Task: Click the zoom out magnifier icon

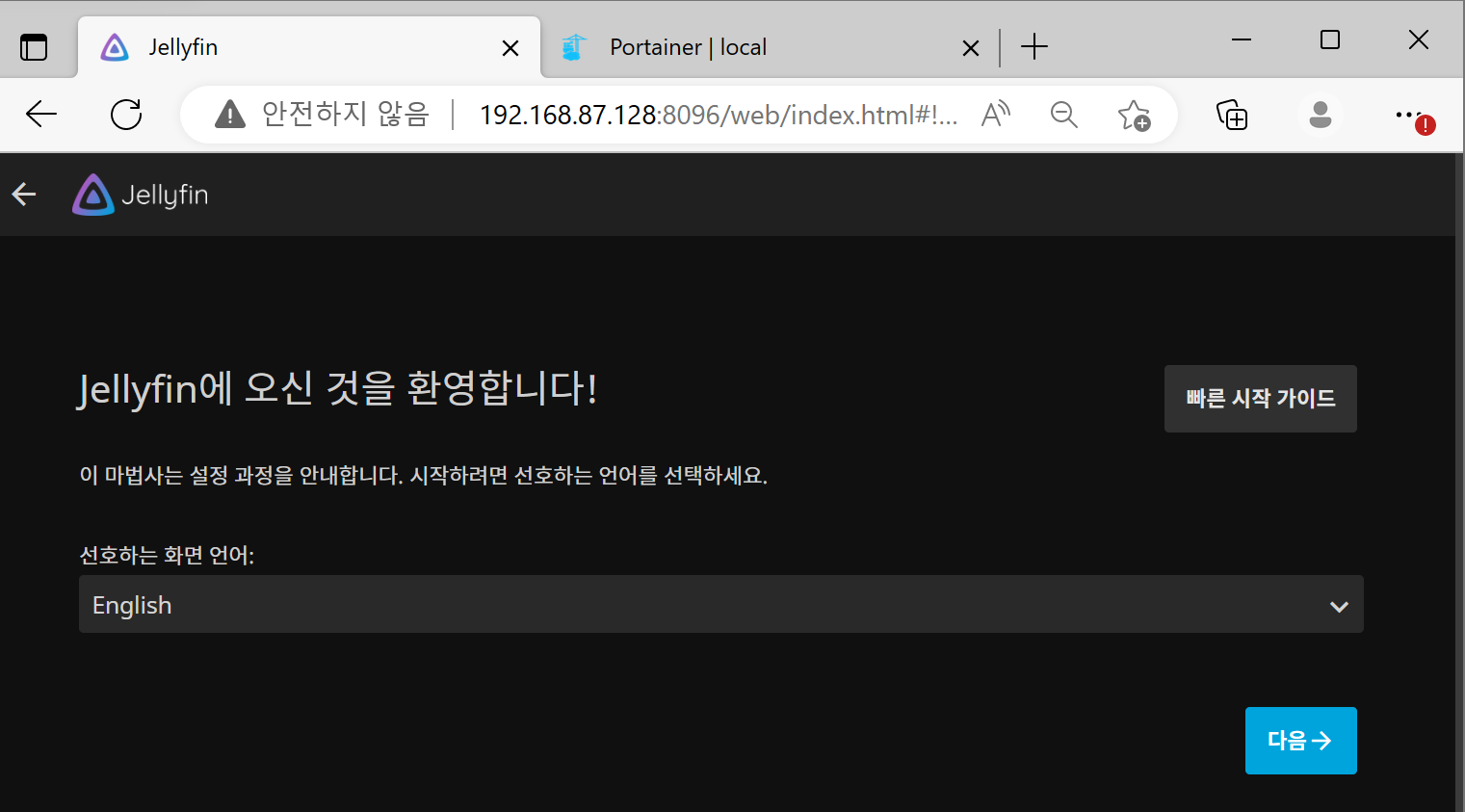Action: tap(1063, 115)
